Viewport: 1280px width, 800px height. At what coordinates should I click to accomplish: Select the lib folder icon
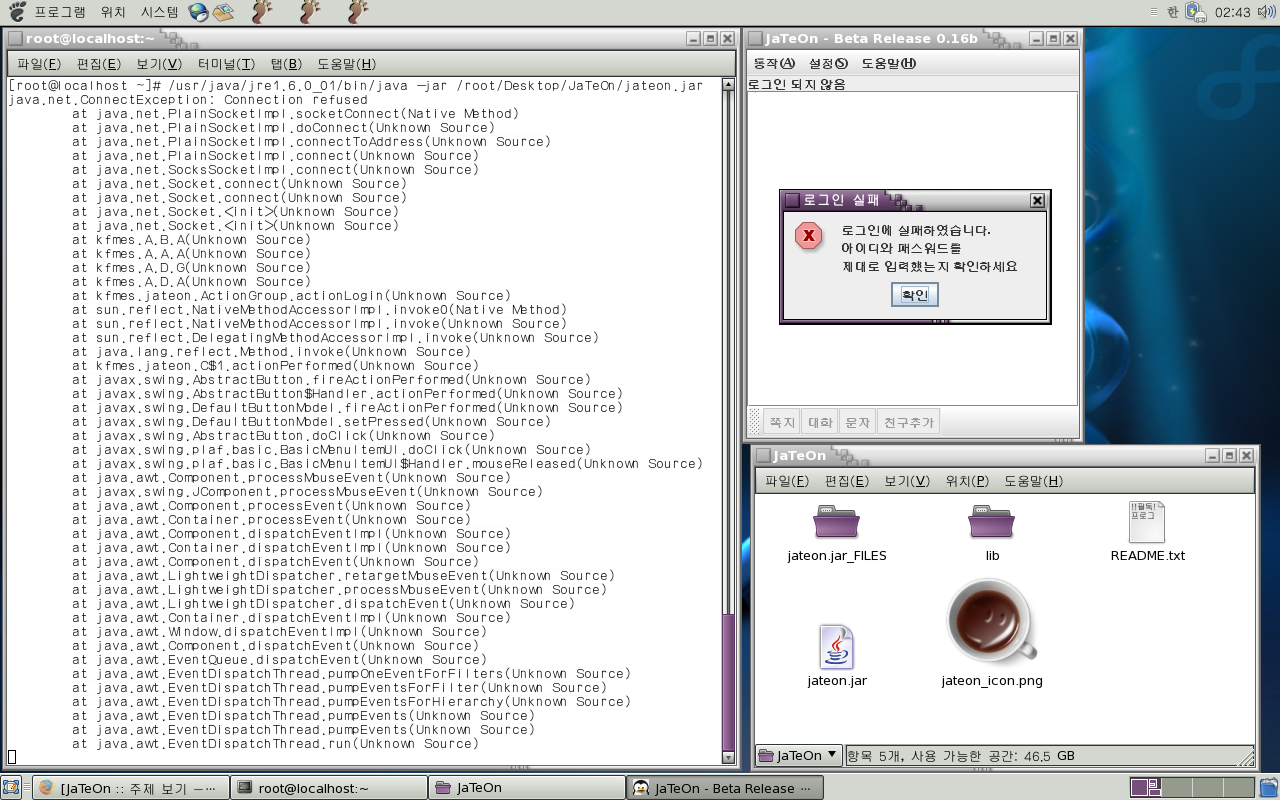pyautogui.click(x=991, y=523)
